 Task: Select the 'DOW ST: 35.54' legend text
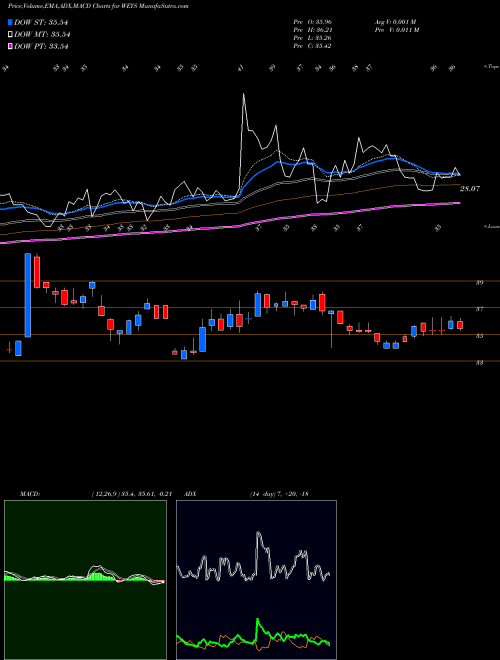41,22
